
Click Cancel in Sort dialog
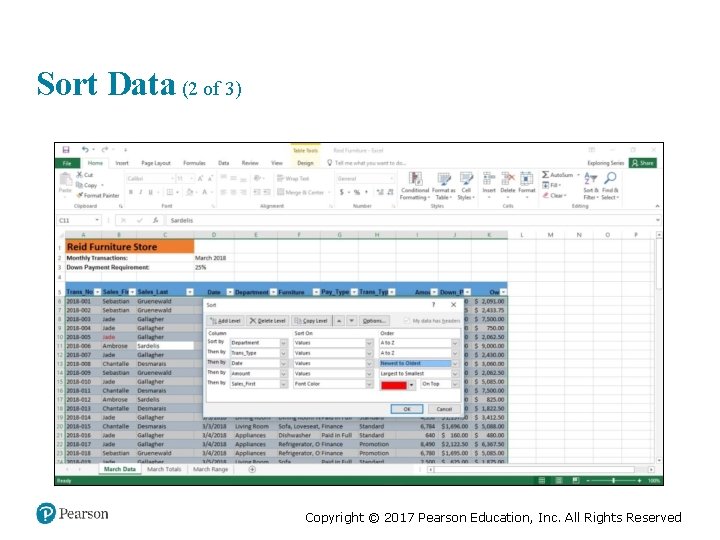[444, 409]
